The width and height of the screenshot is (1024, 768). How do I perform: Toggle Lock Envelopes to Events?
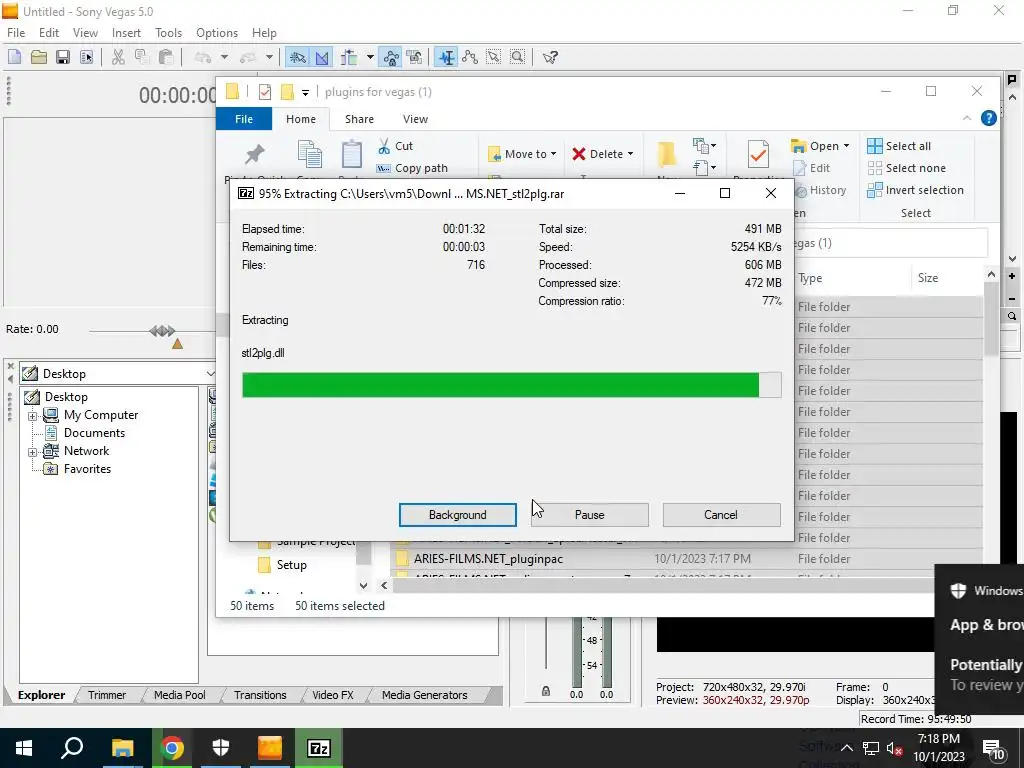click(x=391, y=57)
